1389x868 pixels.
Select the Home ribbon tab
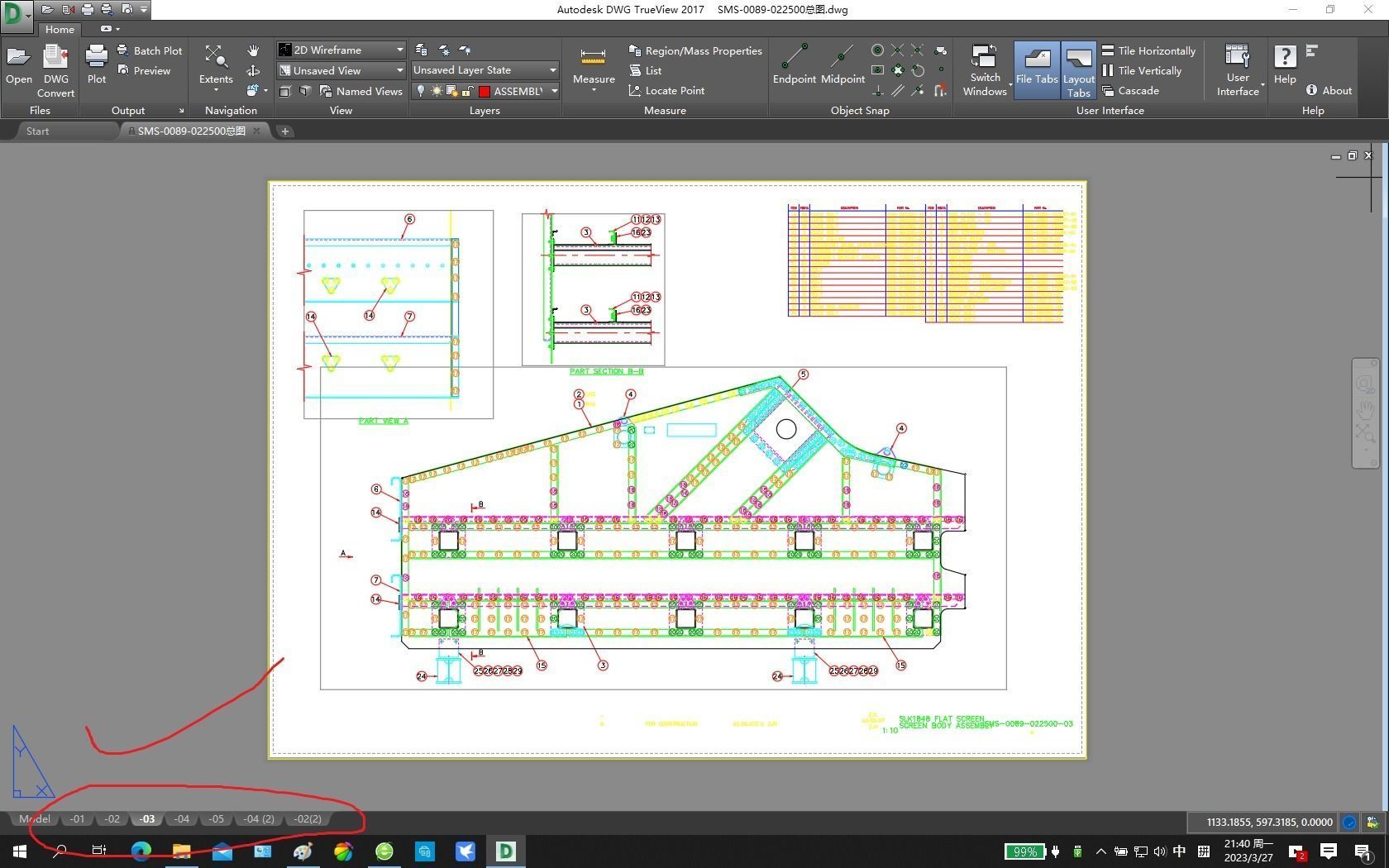(x=60, y=29)
